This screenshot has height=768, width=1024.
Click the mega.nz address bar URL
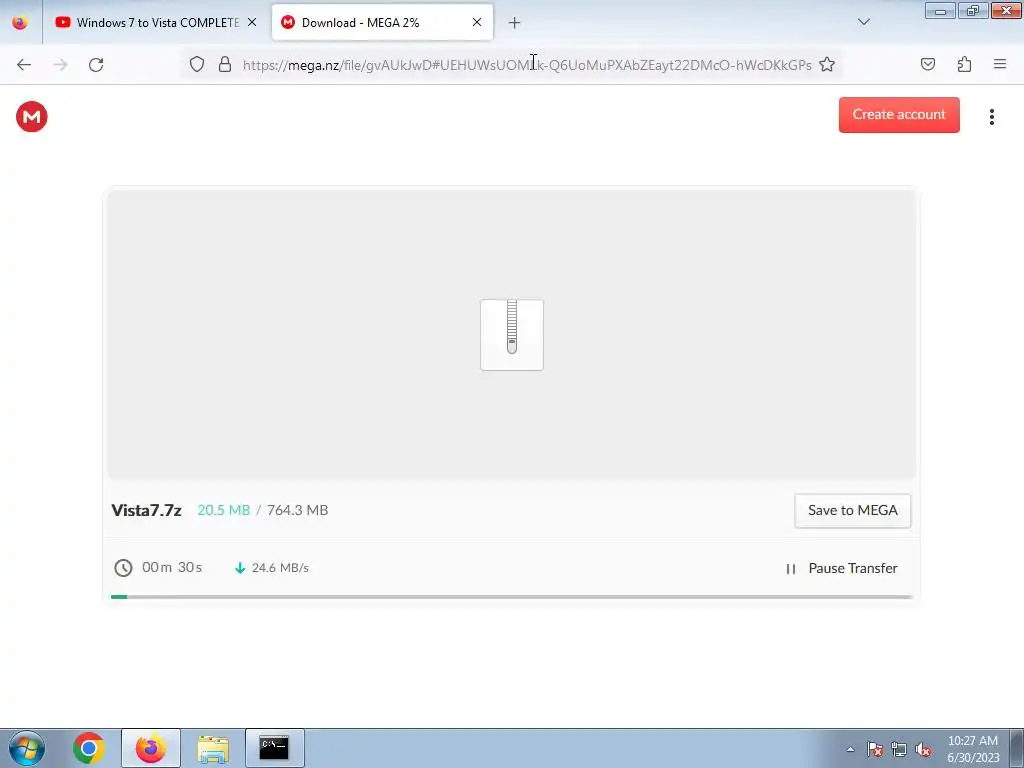pos(526,65)
